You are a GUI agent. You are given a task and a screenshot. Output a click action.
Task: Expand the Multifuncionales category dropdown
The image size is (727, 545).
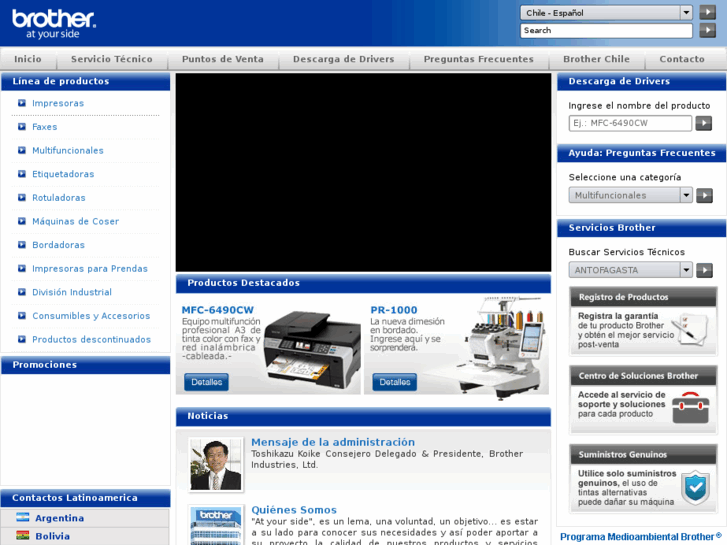[x=630, y=196]
